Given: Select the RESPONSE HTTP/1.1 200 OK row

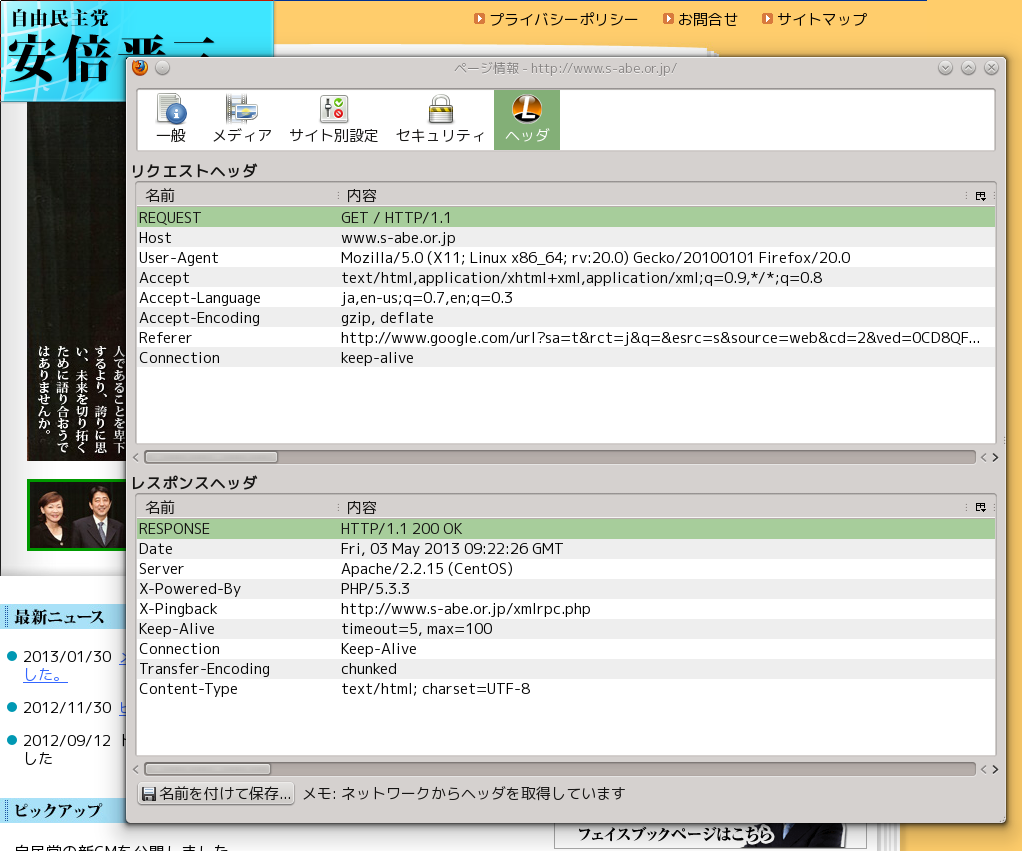Looking at the screenshot, I should point(566,528).
